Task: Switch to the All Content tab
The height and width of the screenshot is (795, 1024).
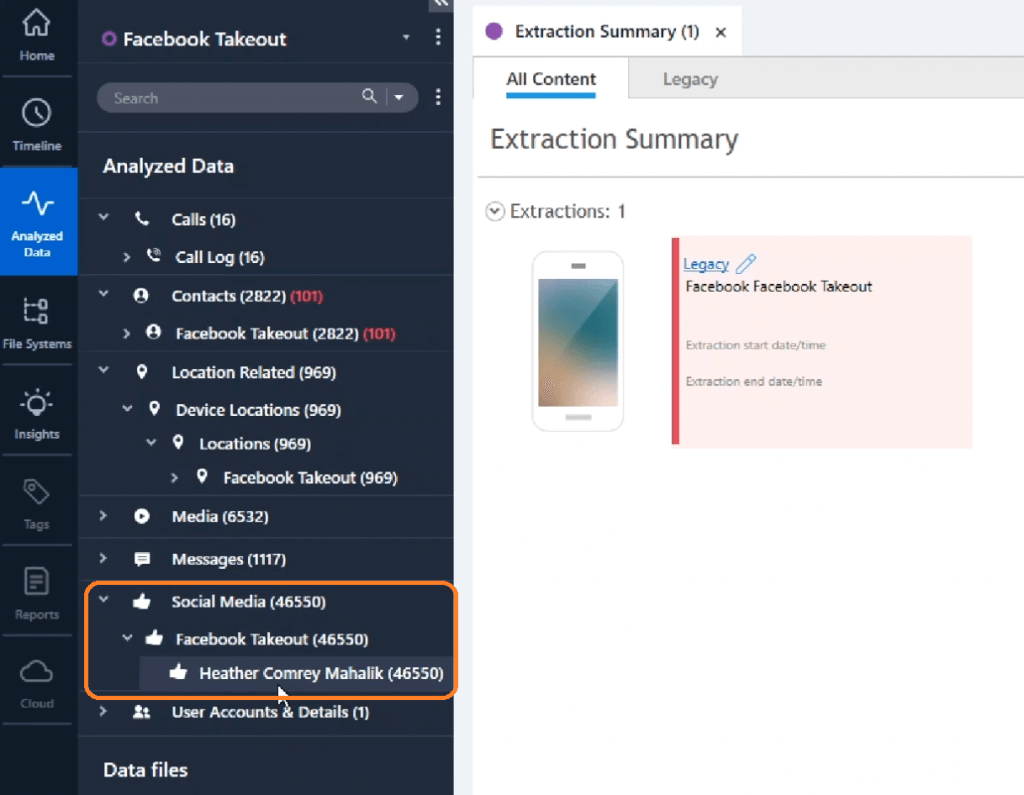Action: click(x=551, y=79)
